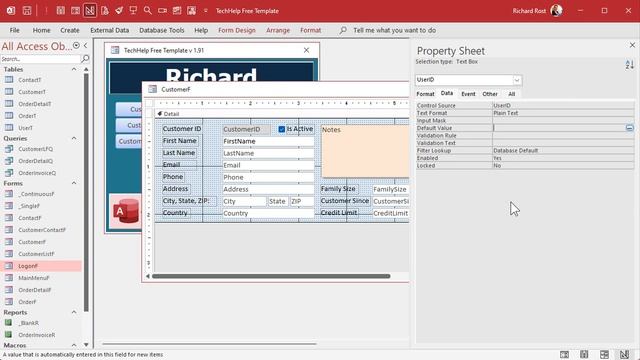Click the build button beside Default Value

[x=630, y=128]
